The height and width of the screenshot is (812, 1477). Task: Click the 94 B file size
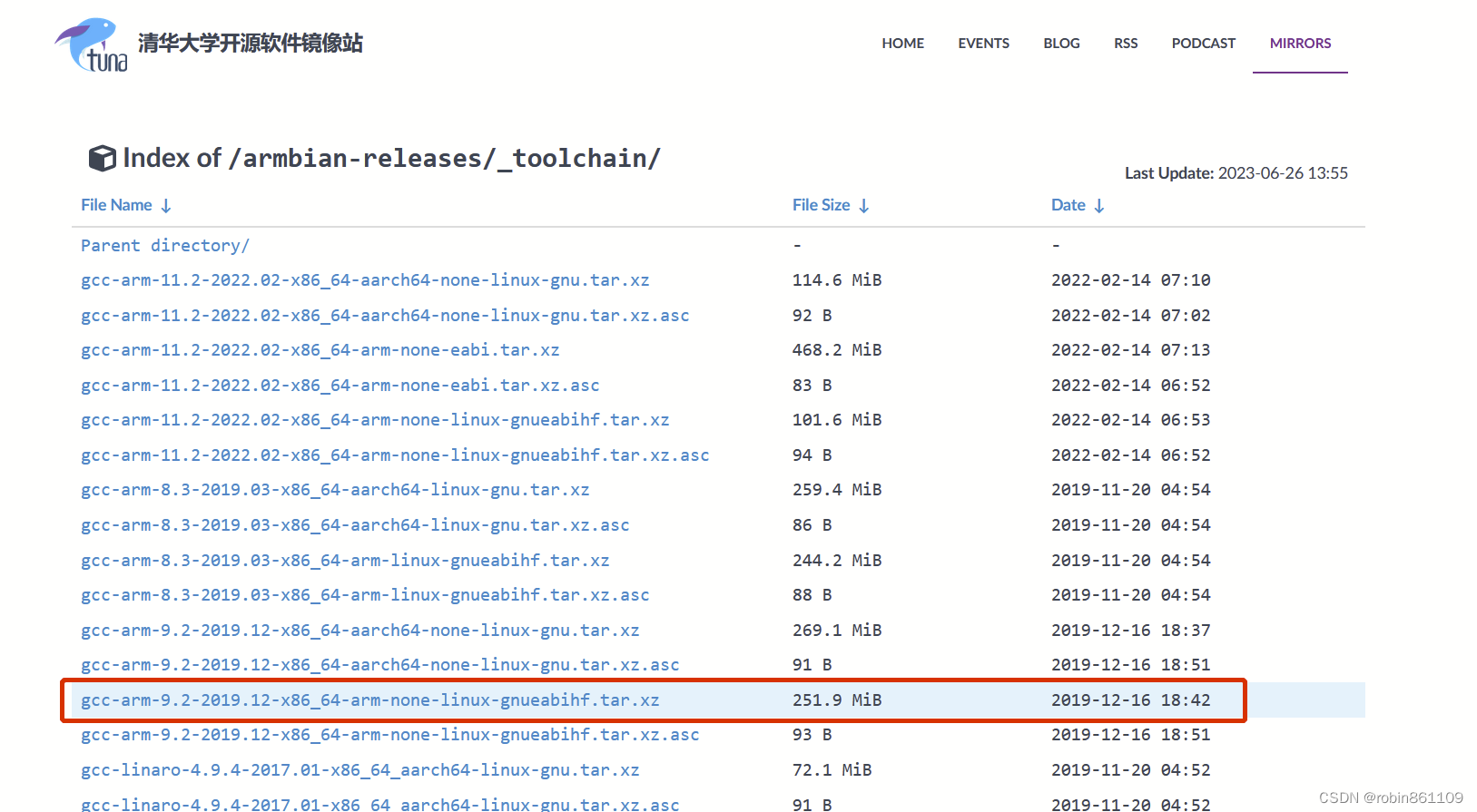point(812,455)
